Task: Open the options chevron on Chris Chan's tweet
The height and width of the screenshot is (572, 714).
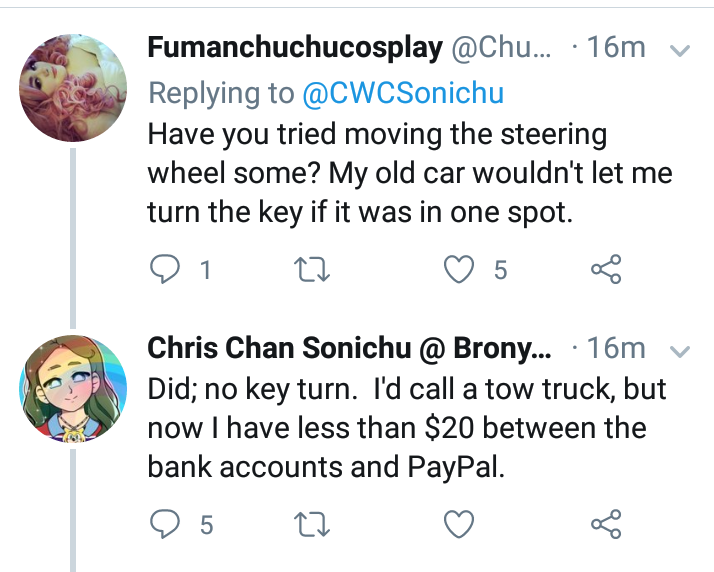Action: click(x=680, y=351)
